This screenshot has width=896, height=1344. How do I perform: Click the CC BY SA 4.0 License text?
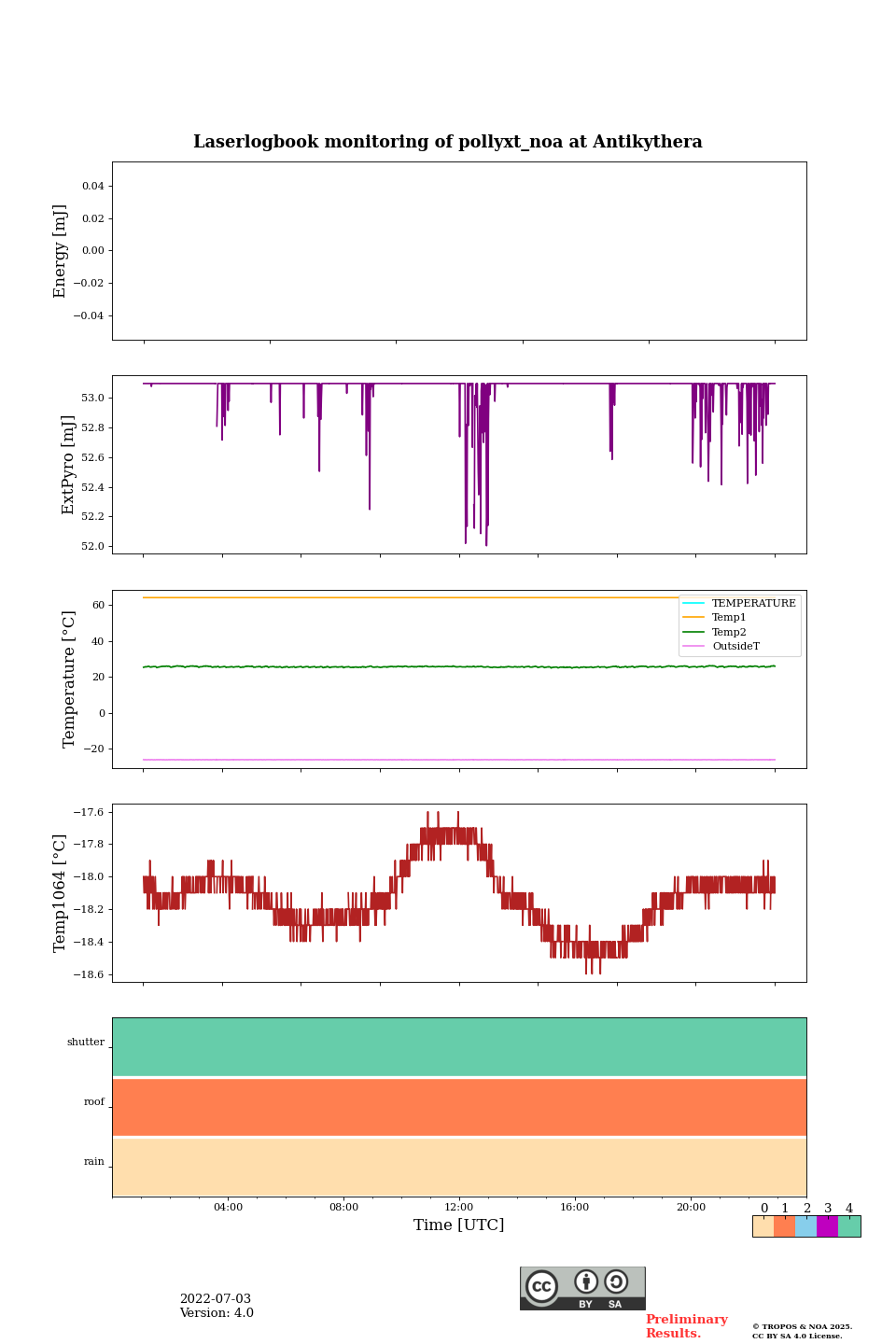point(797,1336)
